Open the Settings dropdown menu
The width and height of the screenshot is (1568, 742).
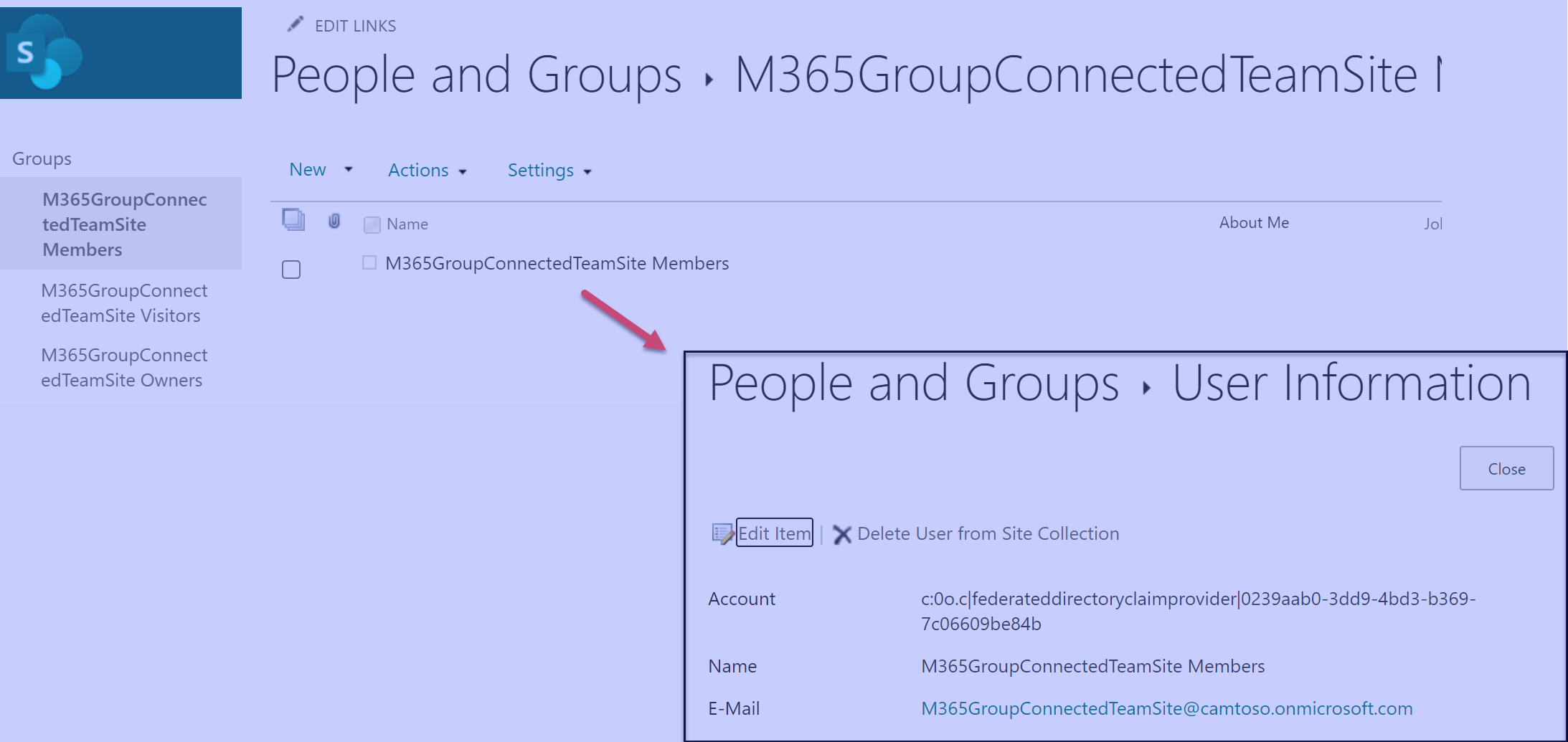point(549,171)
